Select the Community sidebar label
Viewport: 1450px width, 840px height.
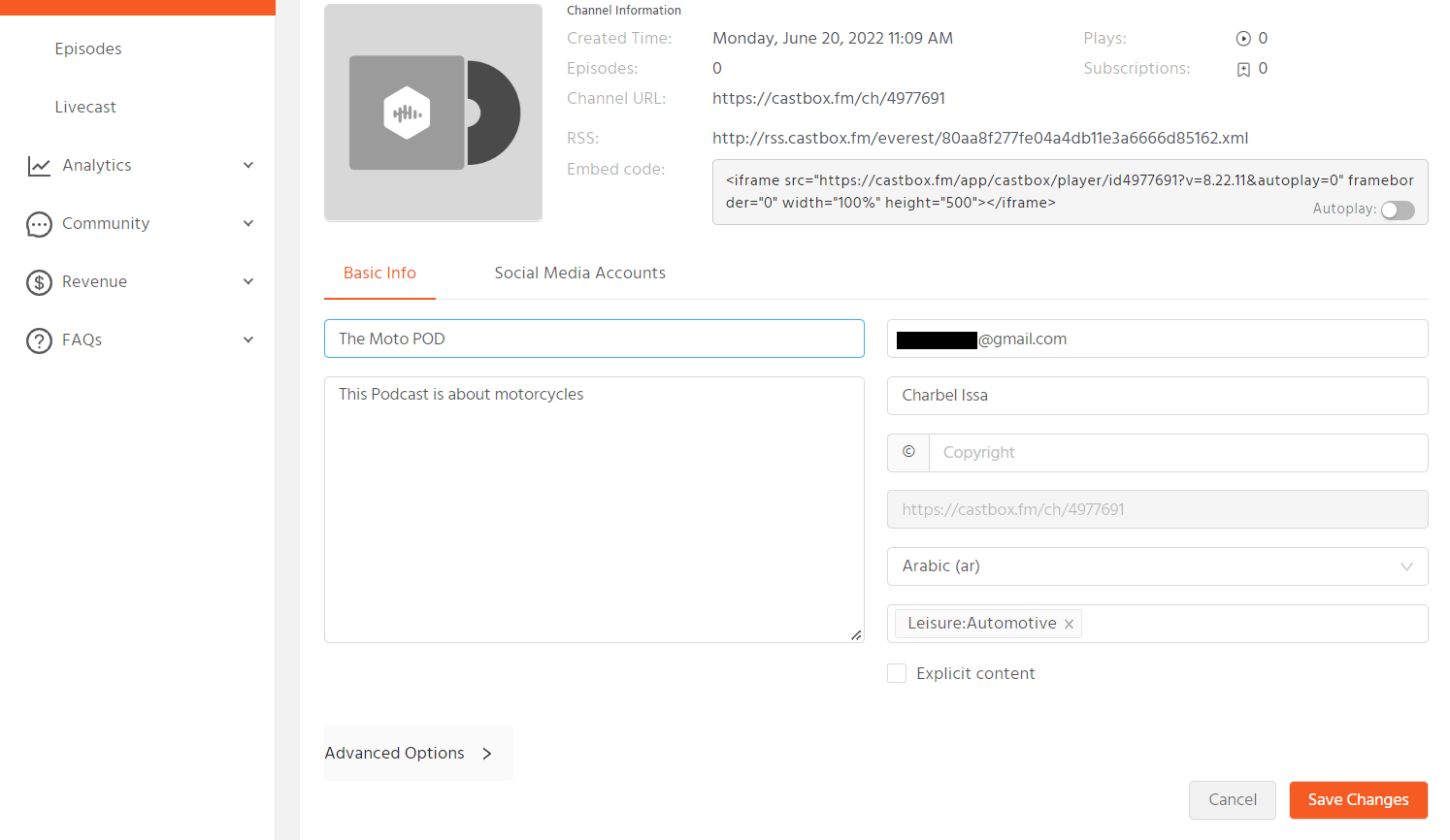point(106,224)
